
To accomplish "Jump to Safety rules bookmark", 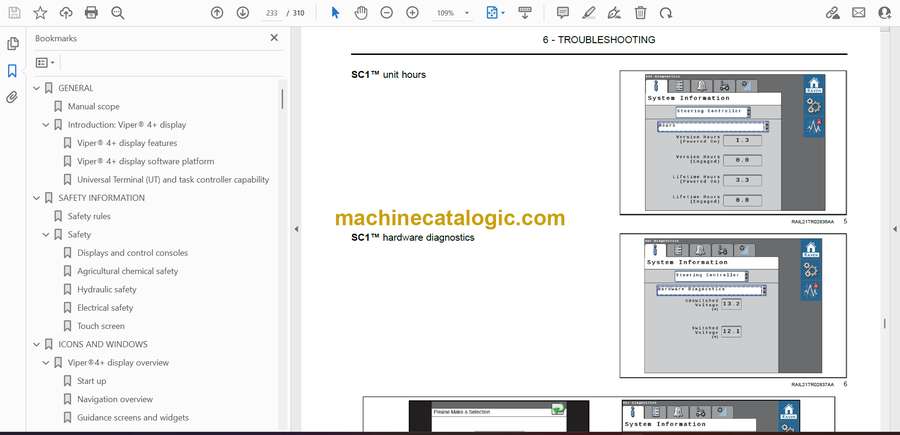I will click(x=89, y=216).
